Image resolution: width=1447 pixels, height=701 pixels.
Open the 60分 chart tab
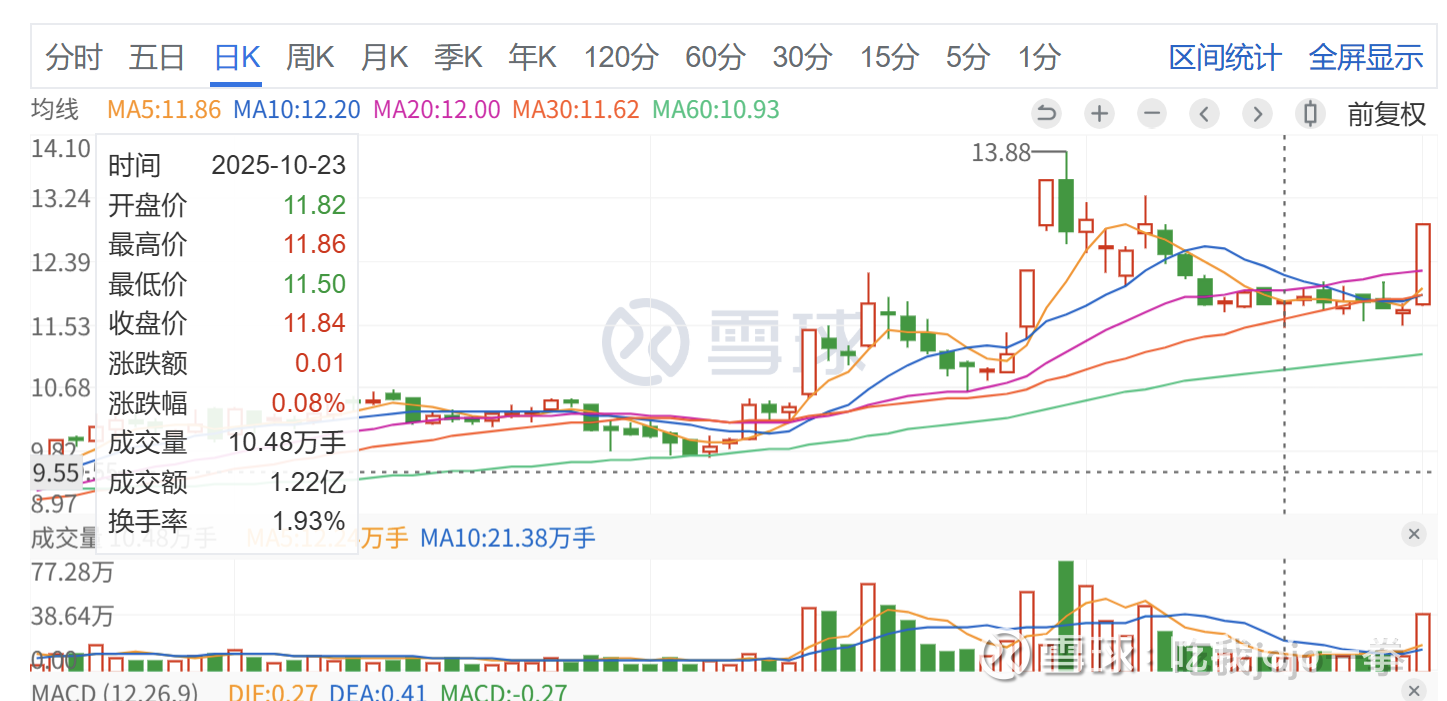(715, 57)
